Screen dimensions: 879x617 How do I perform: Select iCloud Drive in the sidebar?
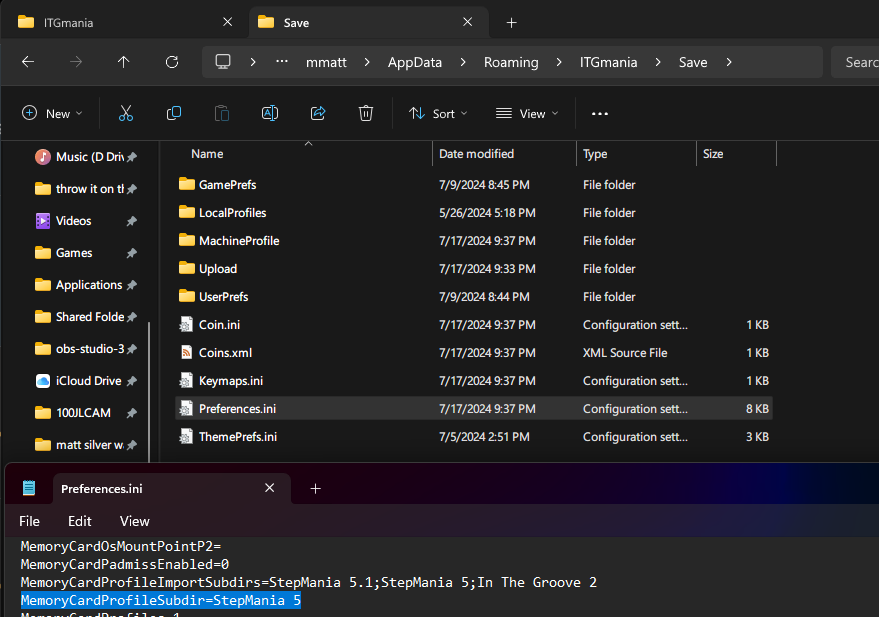coord(88,381)
